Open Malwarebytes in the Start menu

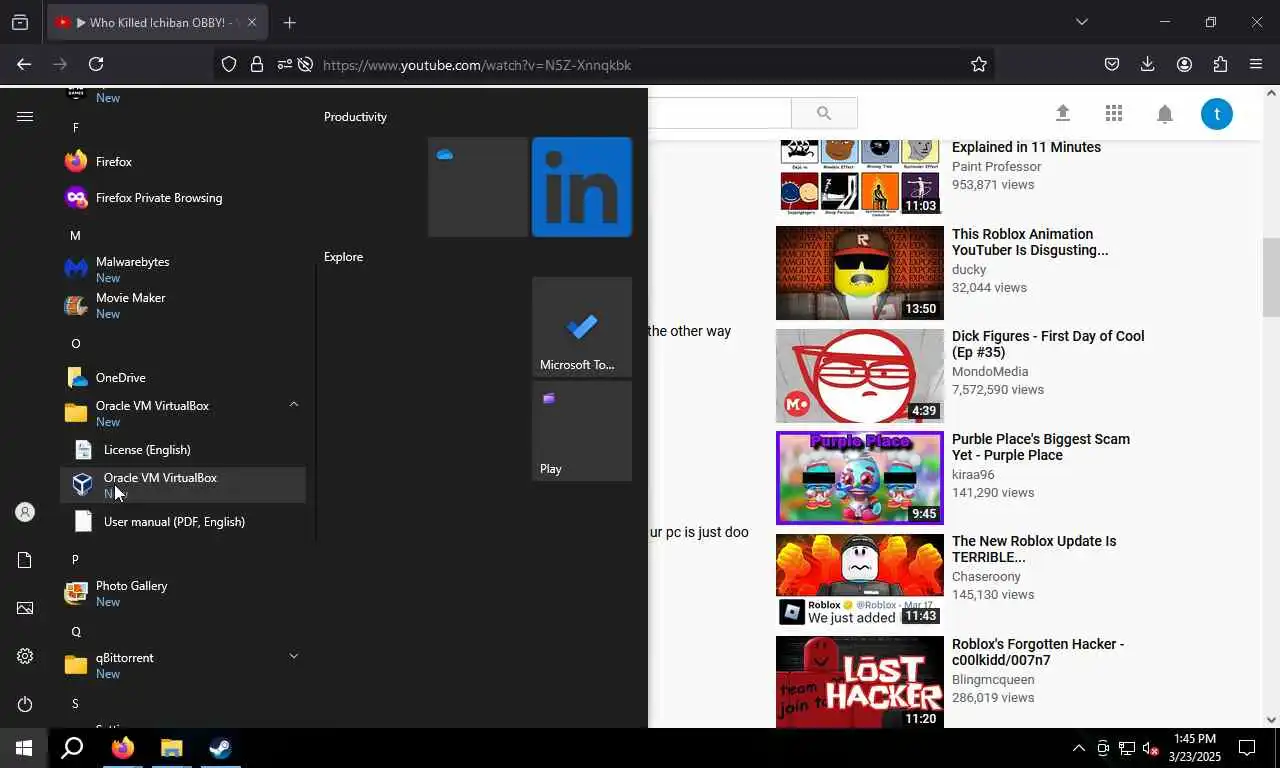(x=183, y=269)
